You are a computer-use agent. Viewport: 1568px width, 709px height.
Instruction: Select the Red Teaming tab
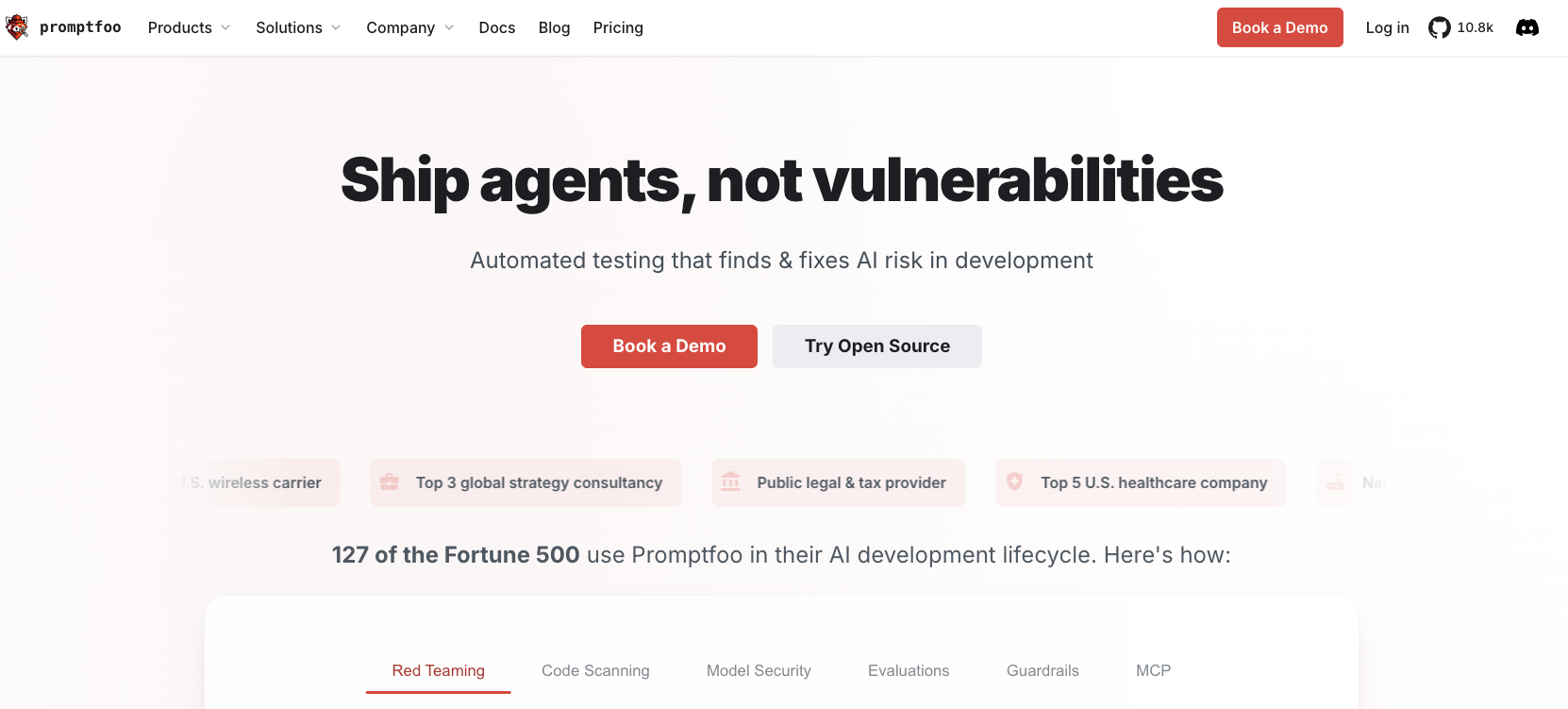coord(439,670)
